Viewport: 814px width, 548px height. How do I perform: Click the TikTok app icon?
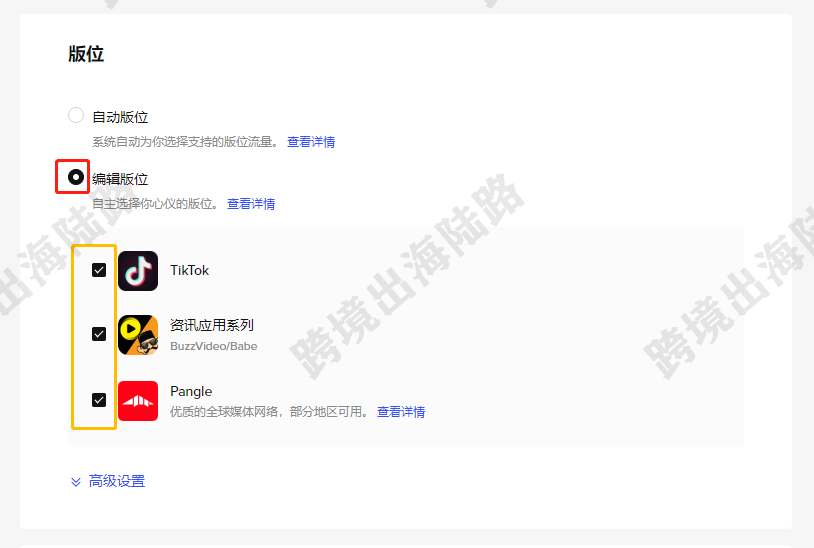click(138, 271)
